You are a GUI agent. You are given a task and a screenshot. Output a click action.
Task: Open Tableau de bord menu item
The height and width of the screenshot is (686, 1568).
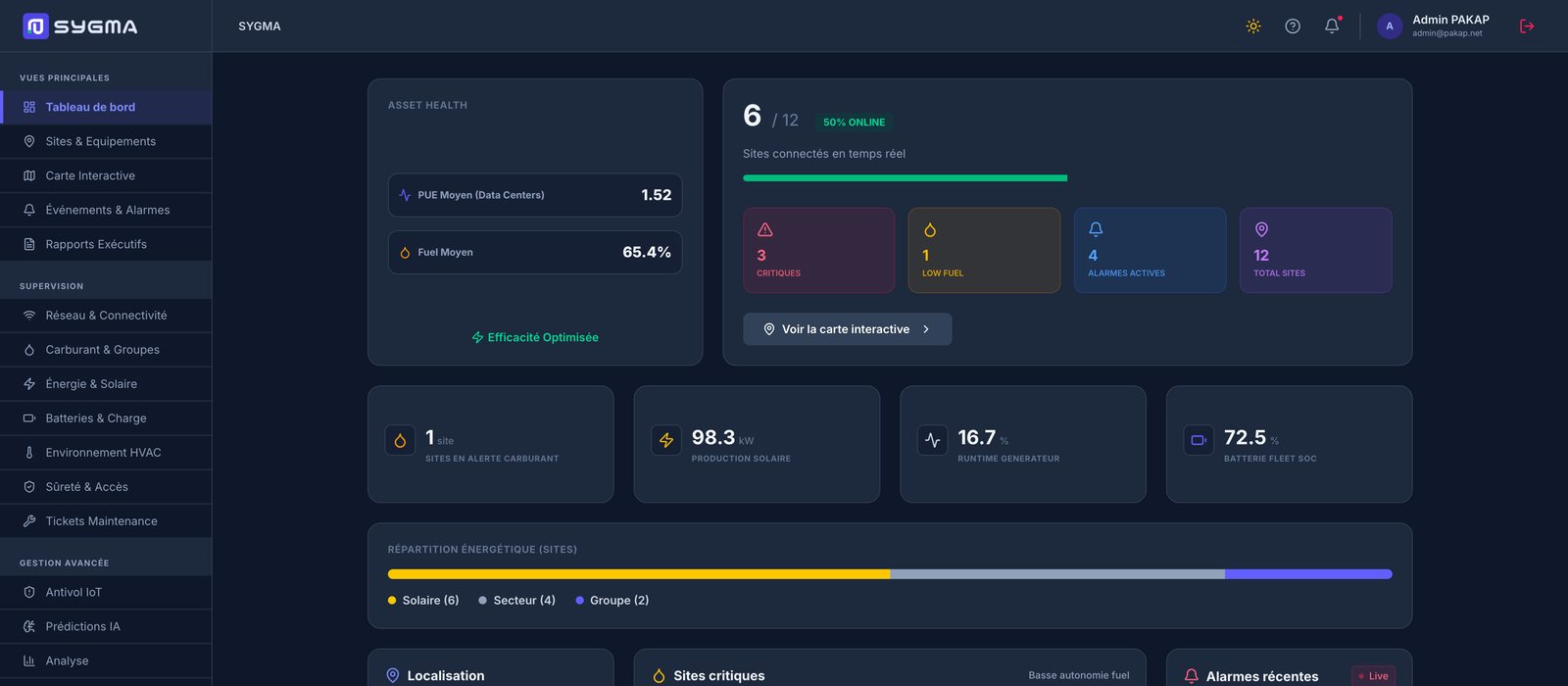pos(106,108)
